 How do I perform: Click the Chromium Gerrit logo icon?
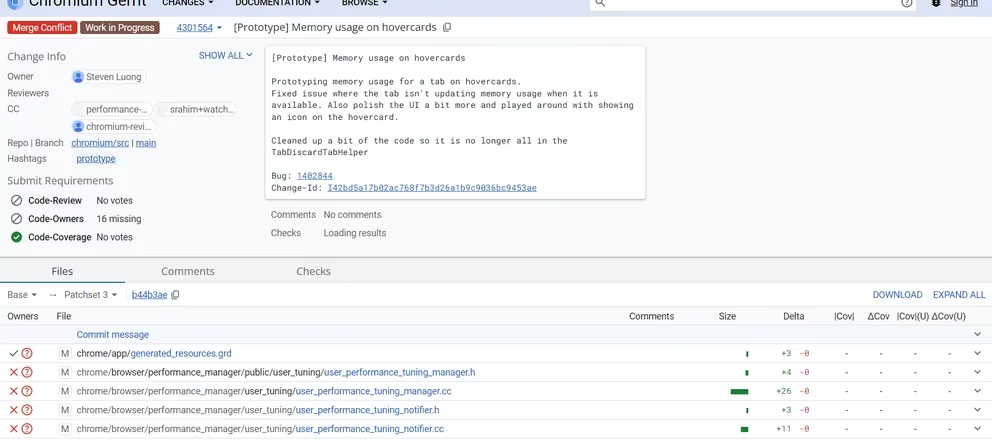[x=14, y=3]
